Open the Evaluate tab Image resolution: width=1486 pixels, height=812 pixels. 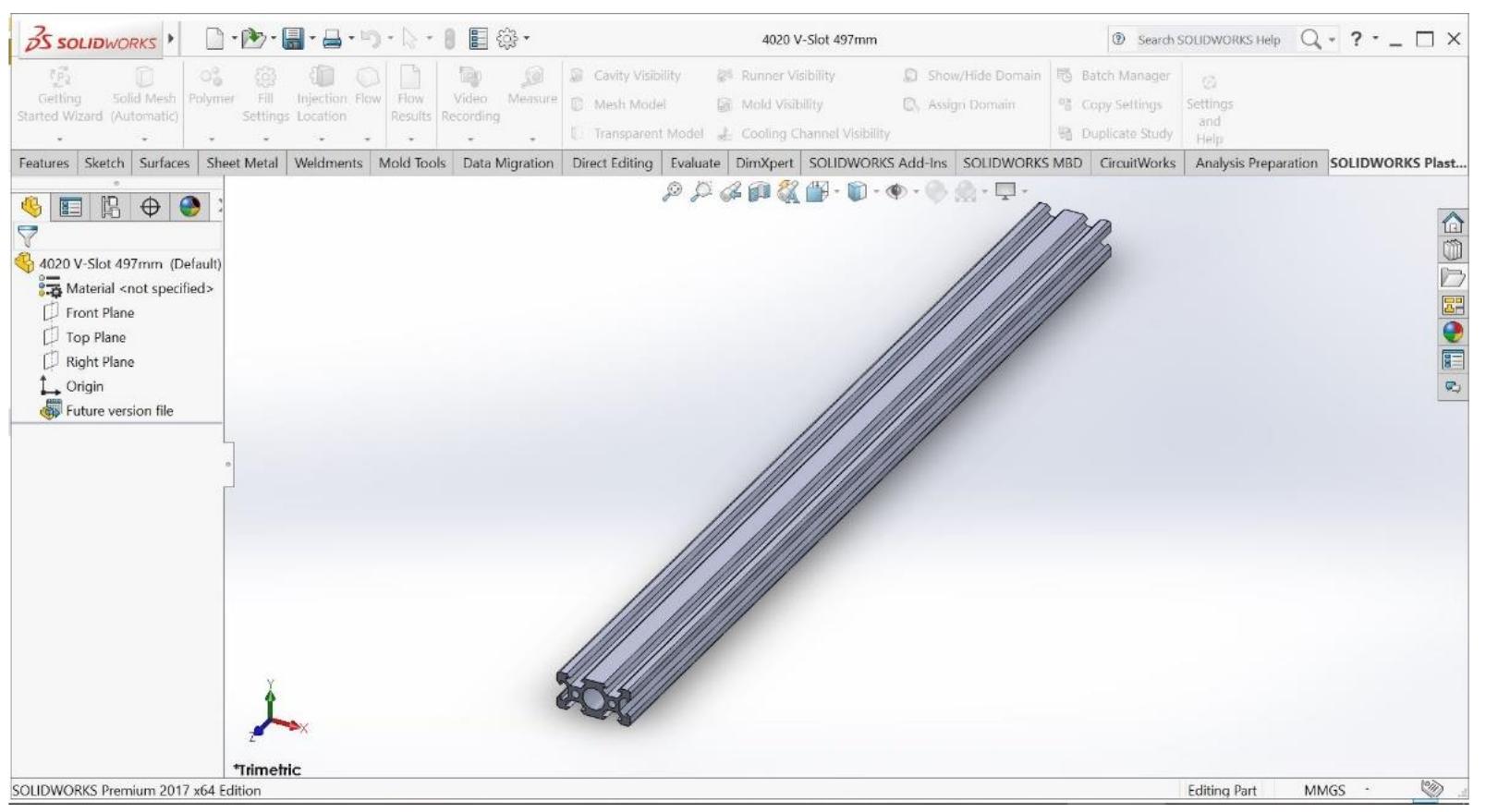click(694, 163)
